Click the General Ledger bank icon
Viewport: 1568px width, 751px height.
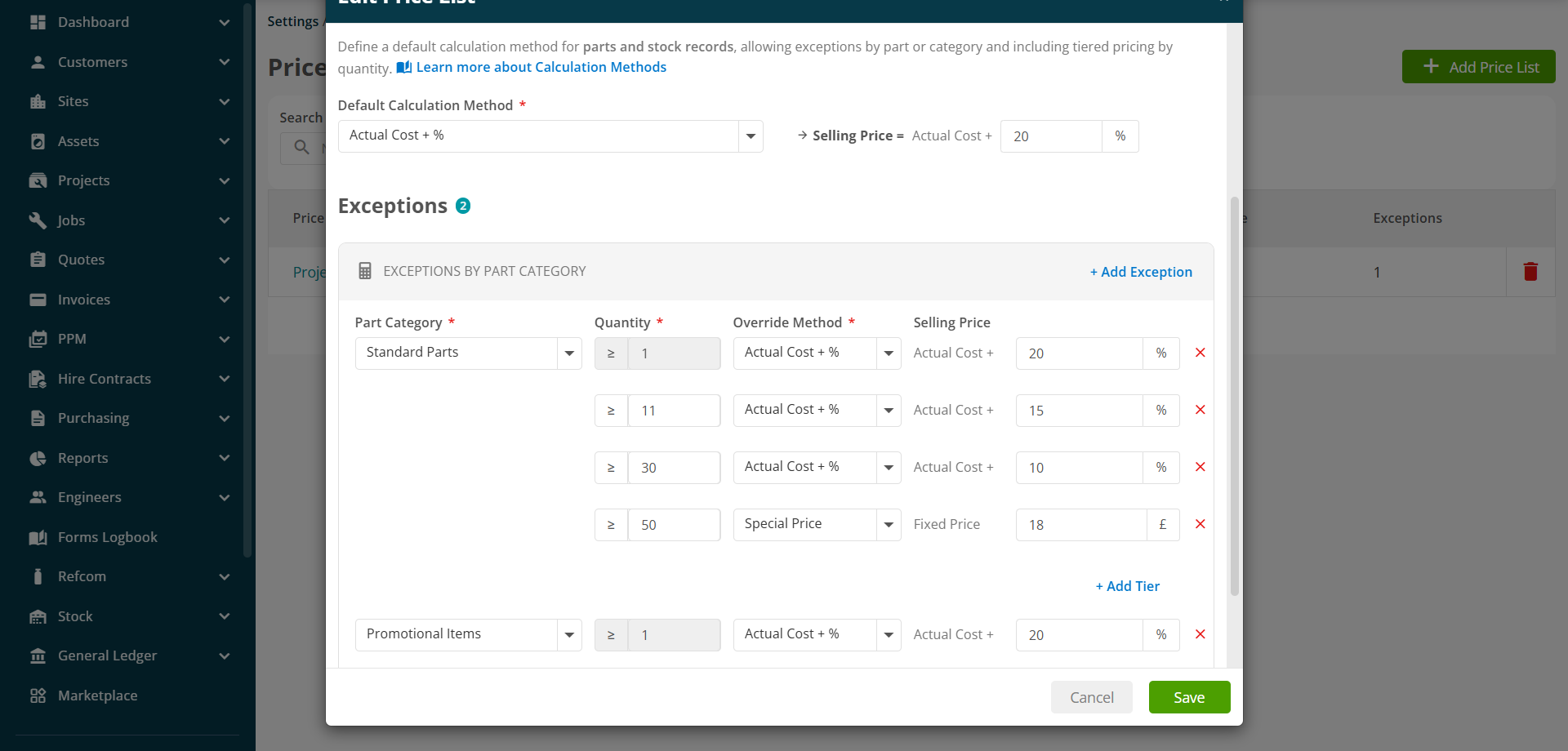(38, 655)
